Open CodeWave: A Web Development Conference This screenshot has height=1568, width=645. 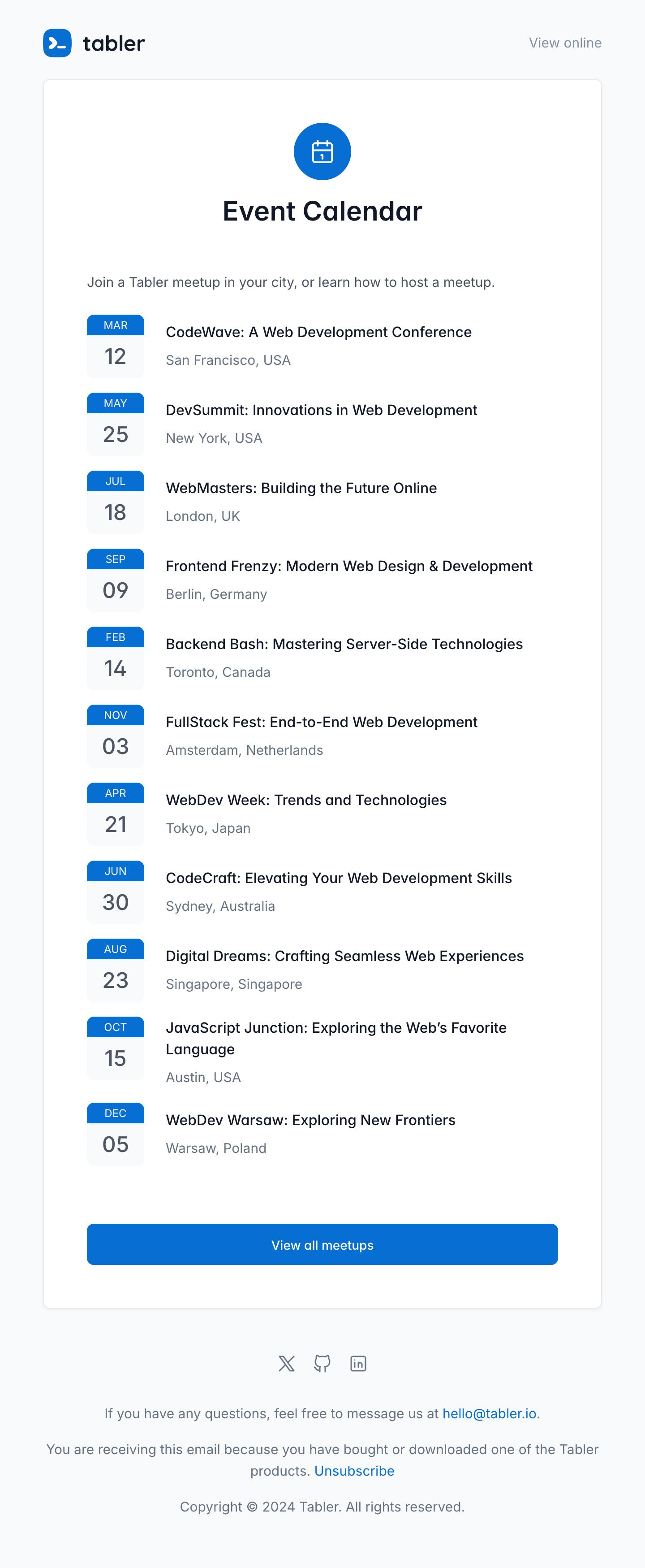click(318, 332)
